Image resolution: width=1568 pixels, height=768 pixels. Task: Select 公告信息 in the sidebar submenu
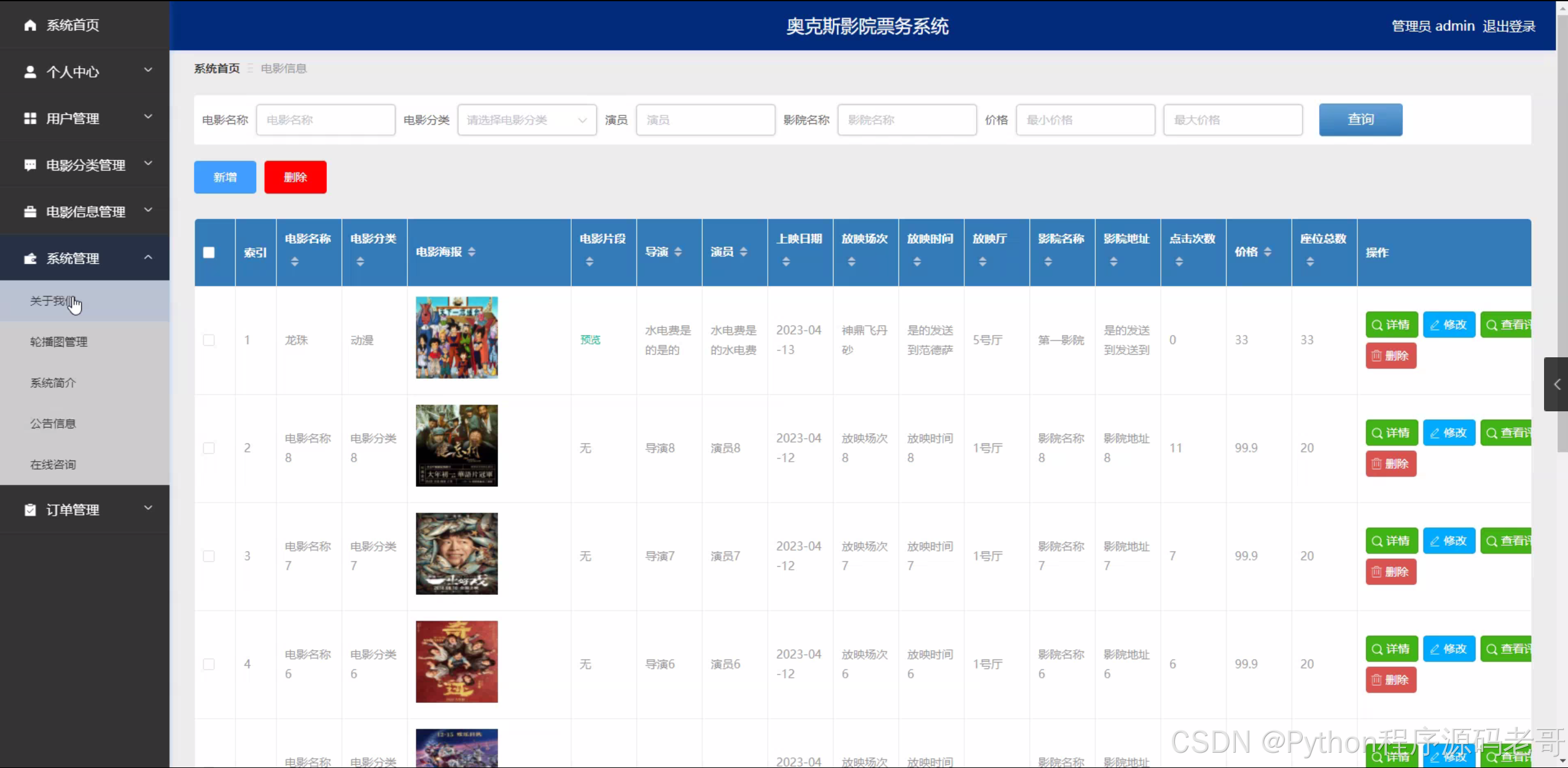coord(53,424)
